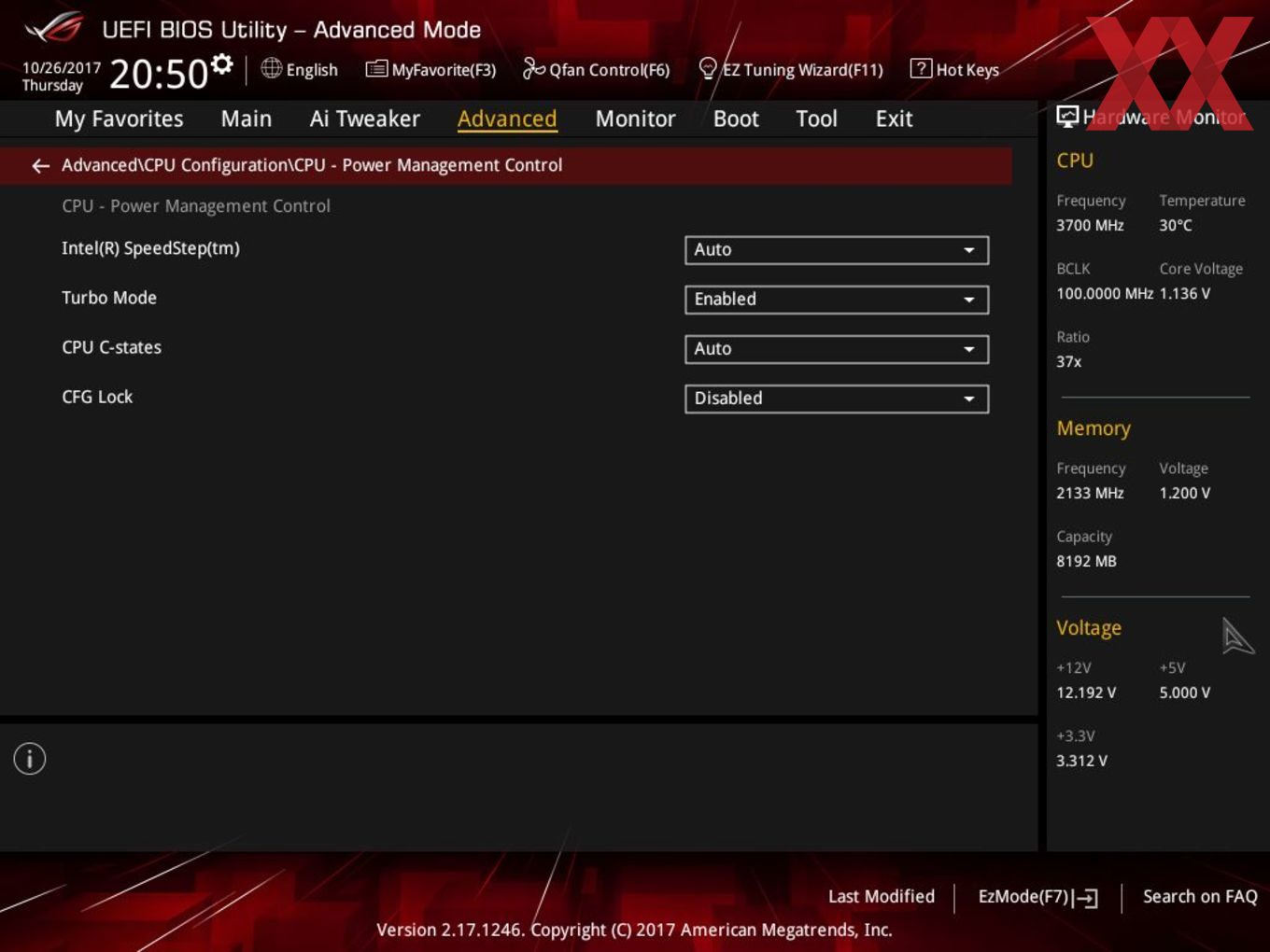Click the back arrow in the breadcrumb bar
The width and height of the screenshot is (1270, 952).
pyautogui.click(x=40, y=166)
